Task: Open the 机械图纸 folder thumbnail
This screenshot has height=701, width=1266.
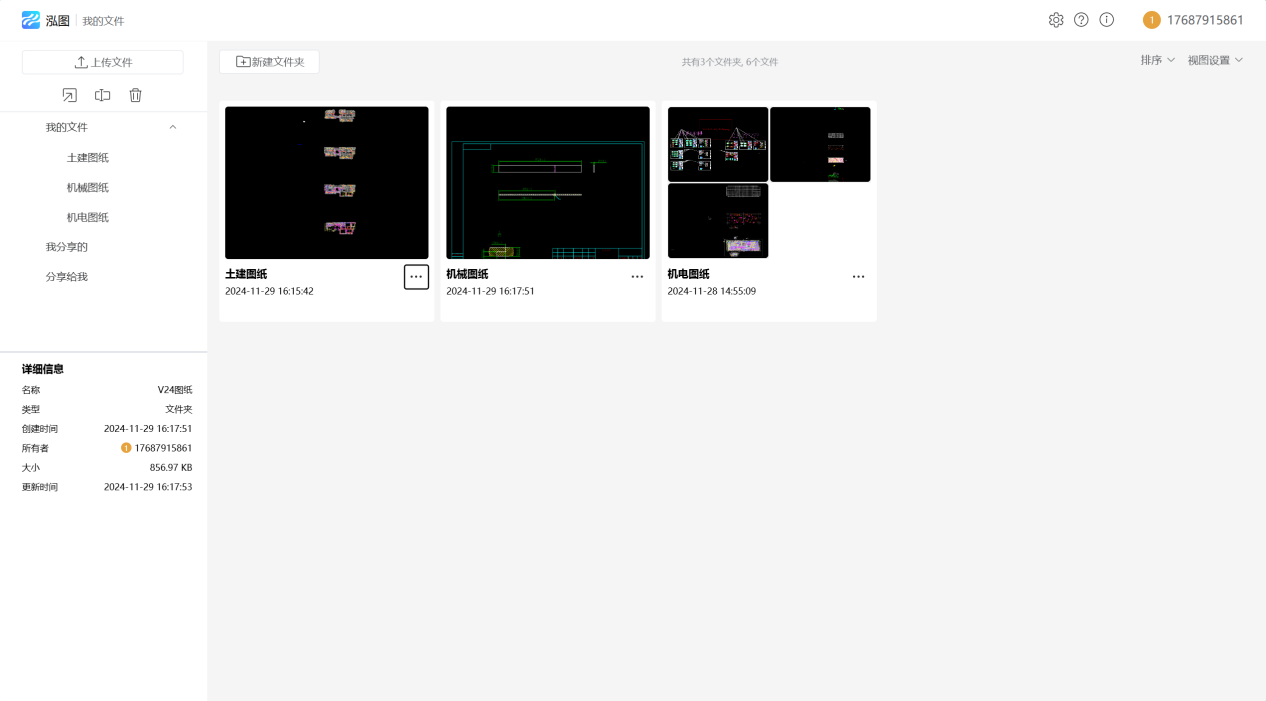Action: click(548, 183)
